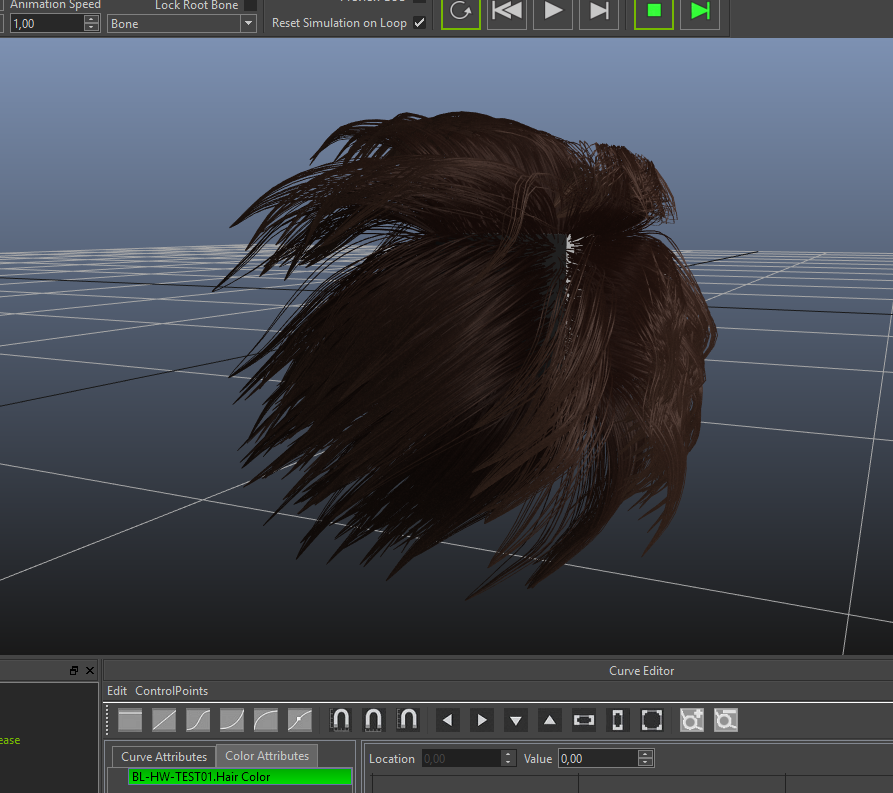The width and height of the screenshot is (893, 793).
Task: Click the restart simulation loop icon
Action: (x=460, y=13)
